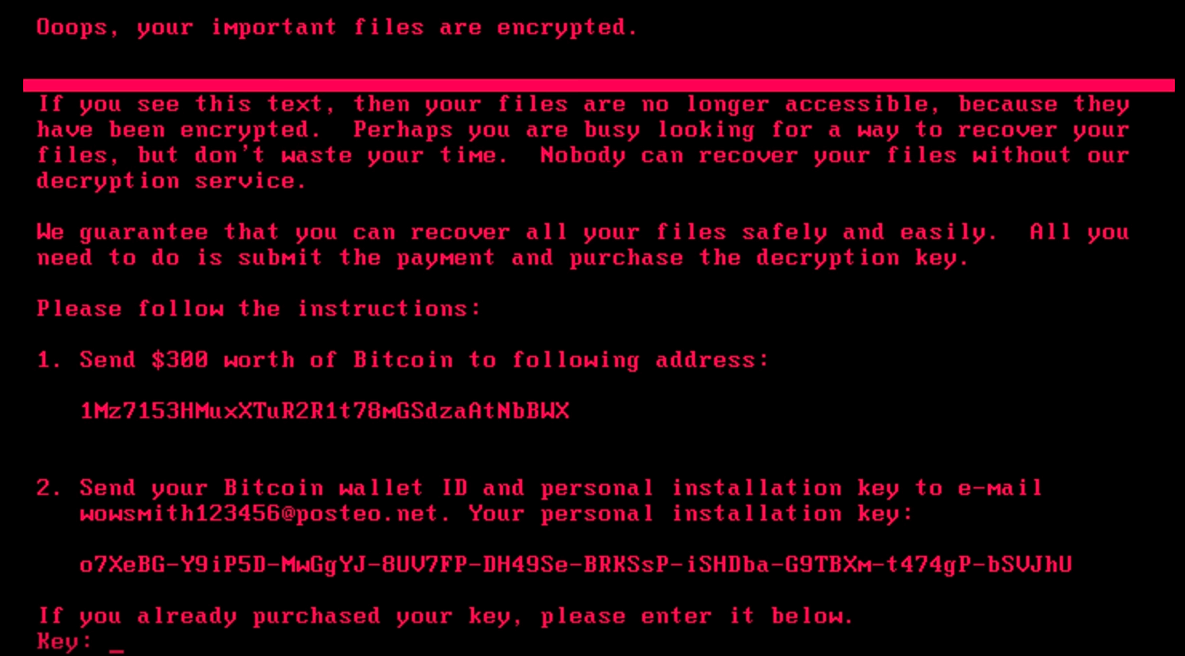Click the "We guarantee" sentence start

point(122,232)
